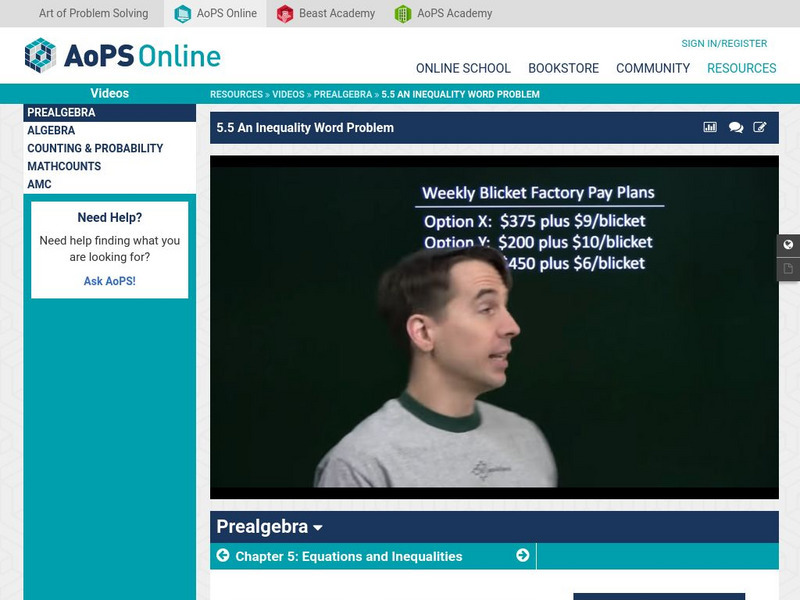Switch to the AoPS Online tab
Viewport: 800px width, 600px height.
[215, 13]
